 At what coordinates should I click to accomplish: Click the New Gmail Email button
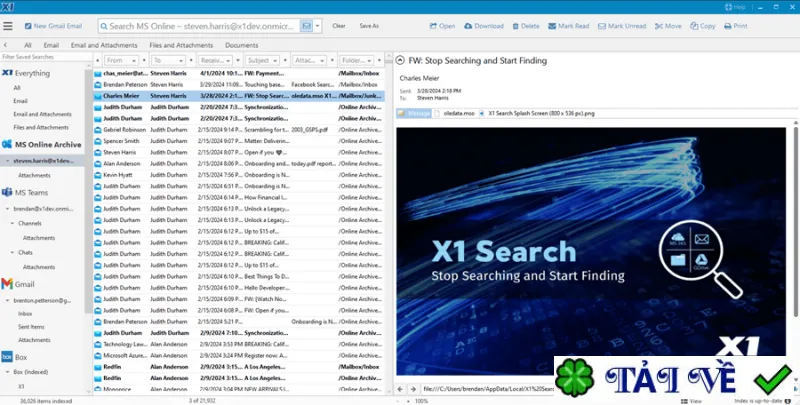pos(54,26)
